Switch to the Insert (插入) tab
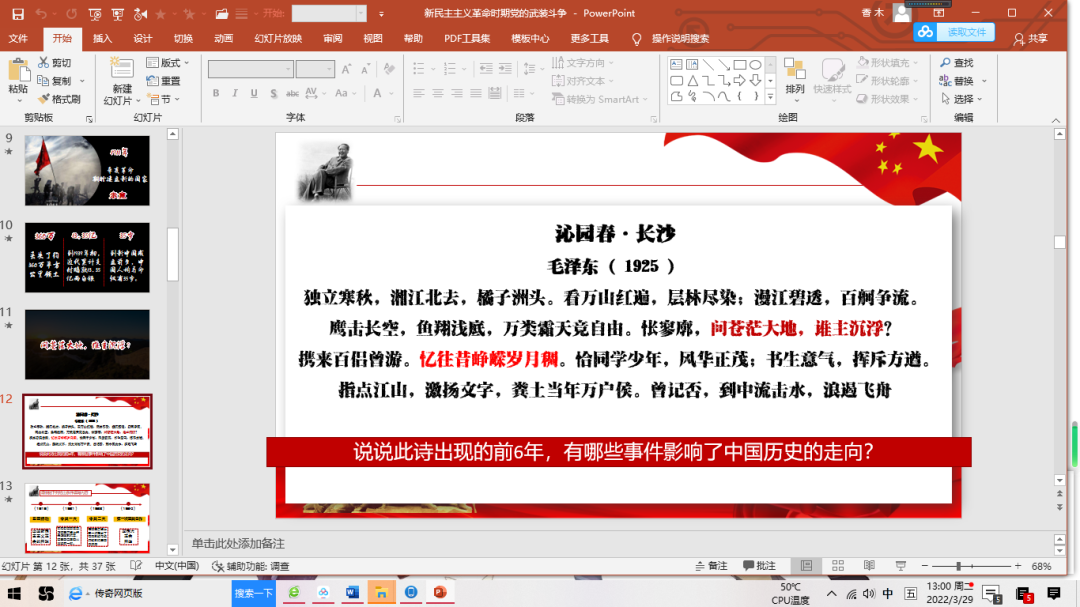This screenshot has height=607, width=1080. pos(103,39)
